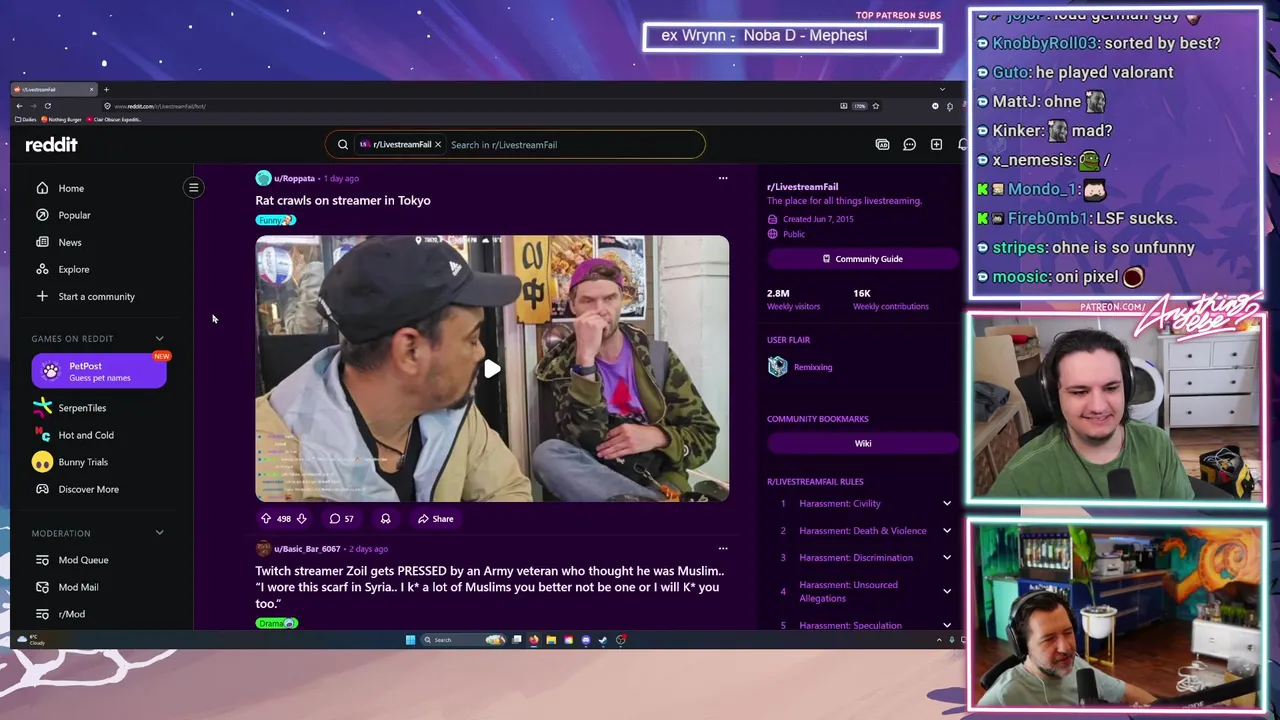The image size is (1280, 720).
Task: Open File Explorer from the taskbar
Action: click(551, 640)
